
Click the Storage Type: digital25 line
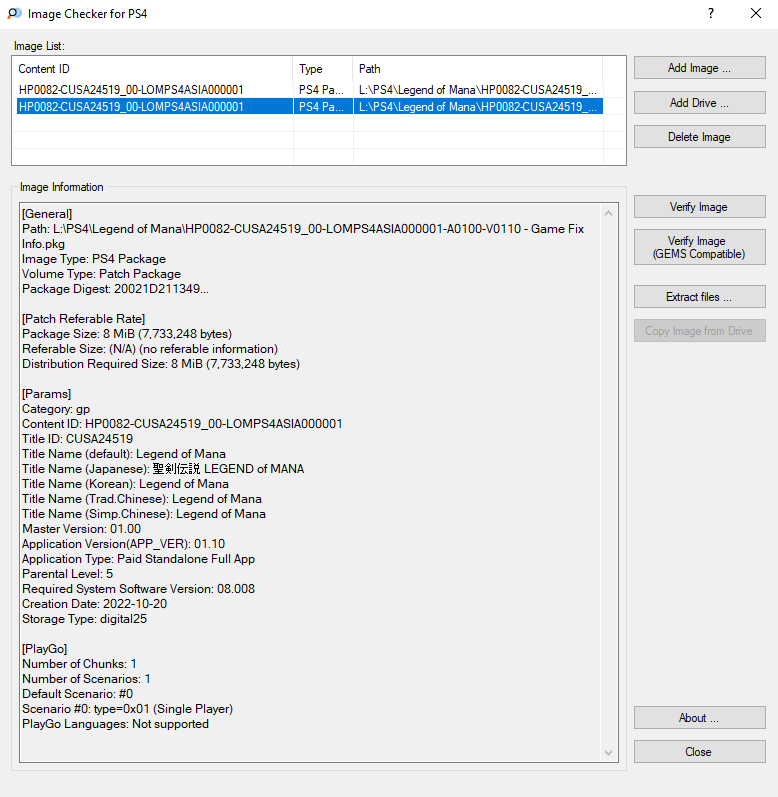(84, 619)
